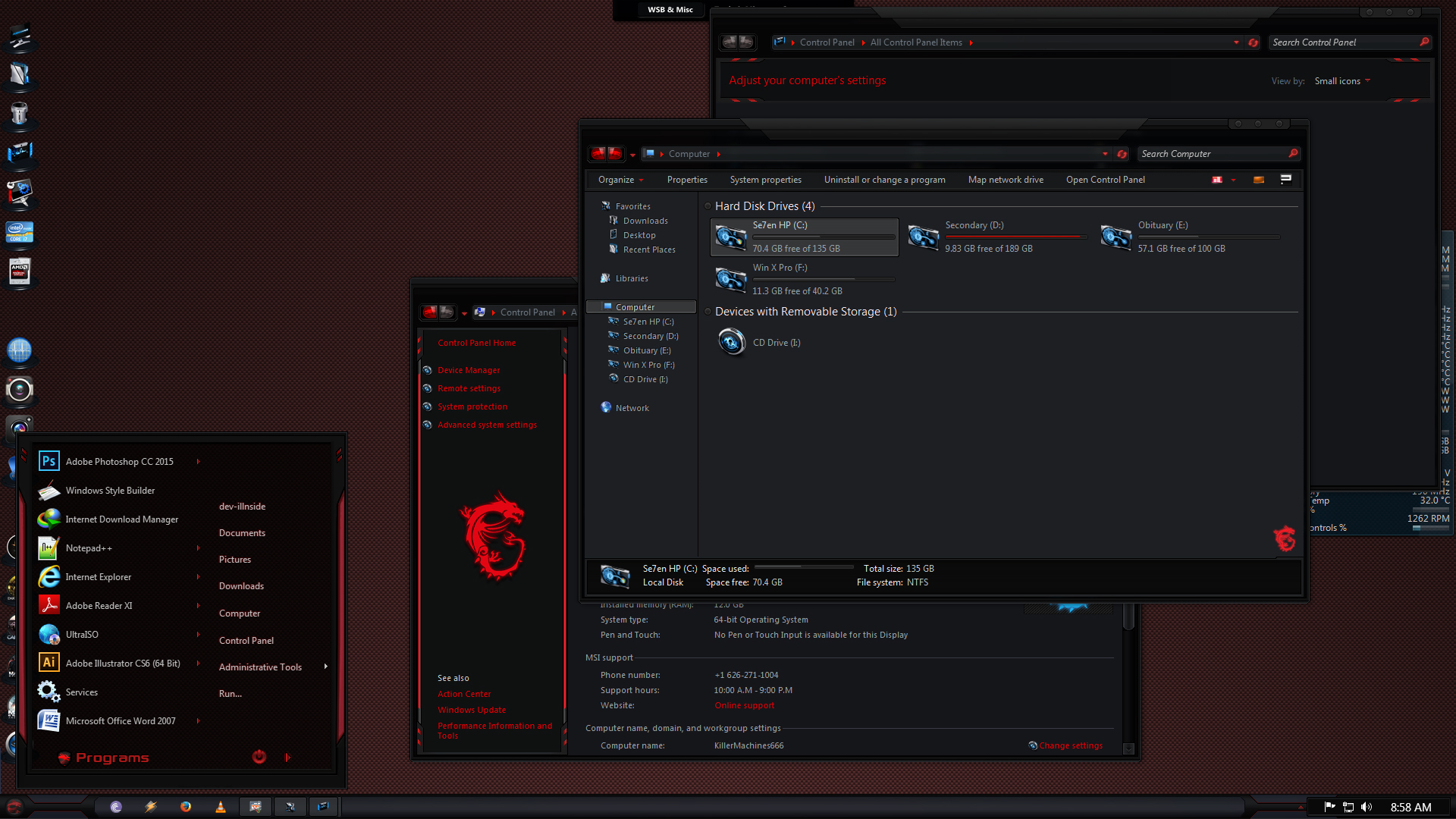The width and height of the screenshot is (1456, 819).
Task: Click the Online support link
Action: click(743, 705)
